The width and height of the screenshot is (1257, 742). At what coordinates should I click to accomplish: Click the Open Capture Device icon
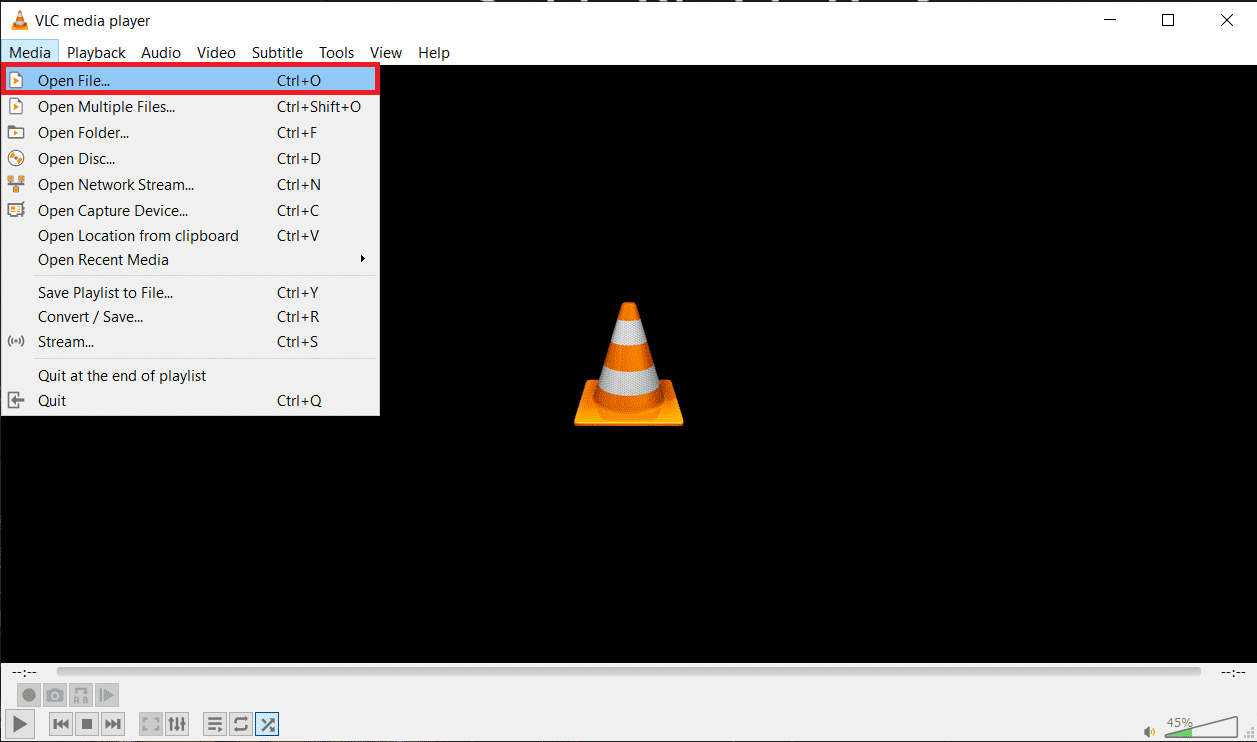coord(16,211)
